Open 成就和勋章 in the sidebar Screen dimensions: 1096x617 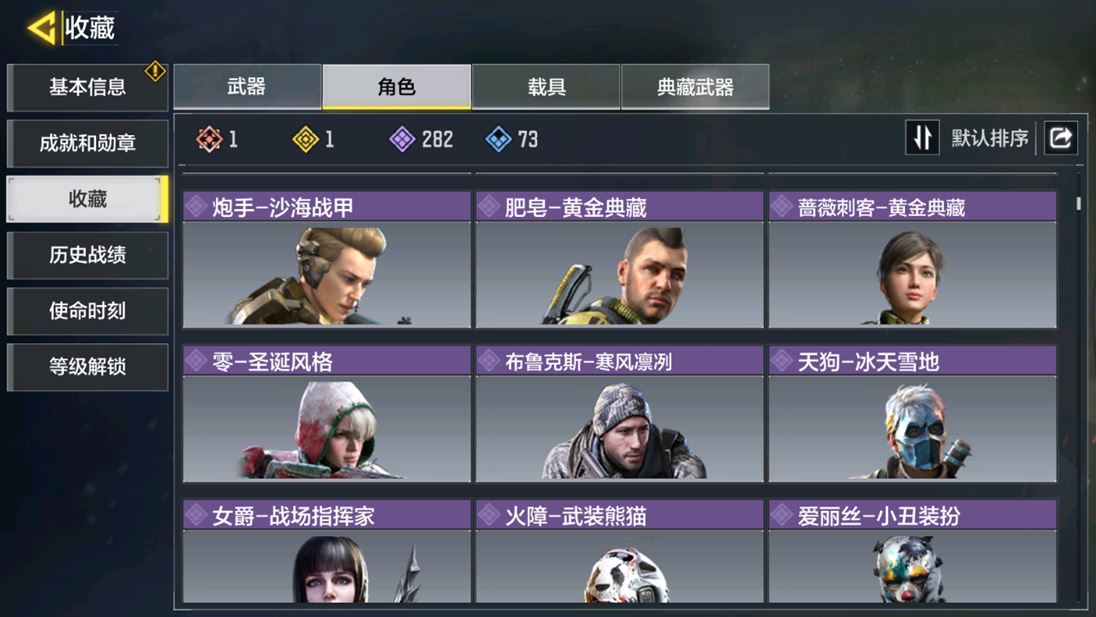click(x=87, y=143)
